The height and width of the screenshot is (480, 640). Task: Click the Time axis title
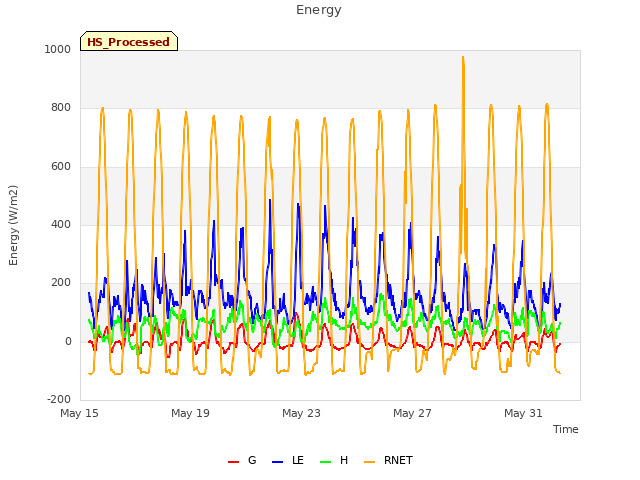coord(566,429)
